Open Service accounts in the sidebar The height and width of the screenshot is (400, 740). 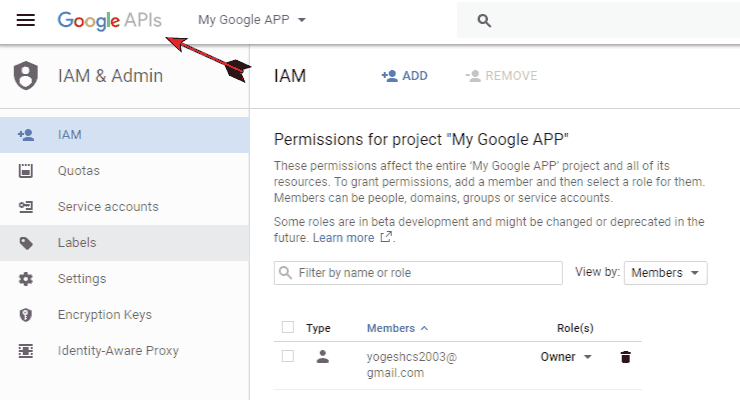tap(125, 207)
